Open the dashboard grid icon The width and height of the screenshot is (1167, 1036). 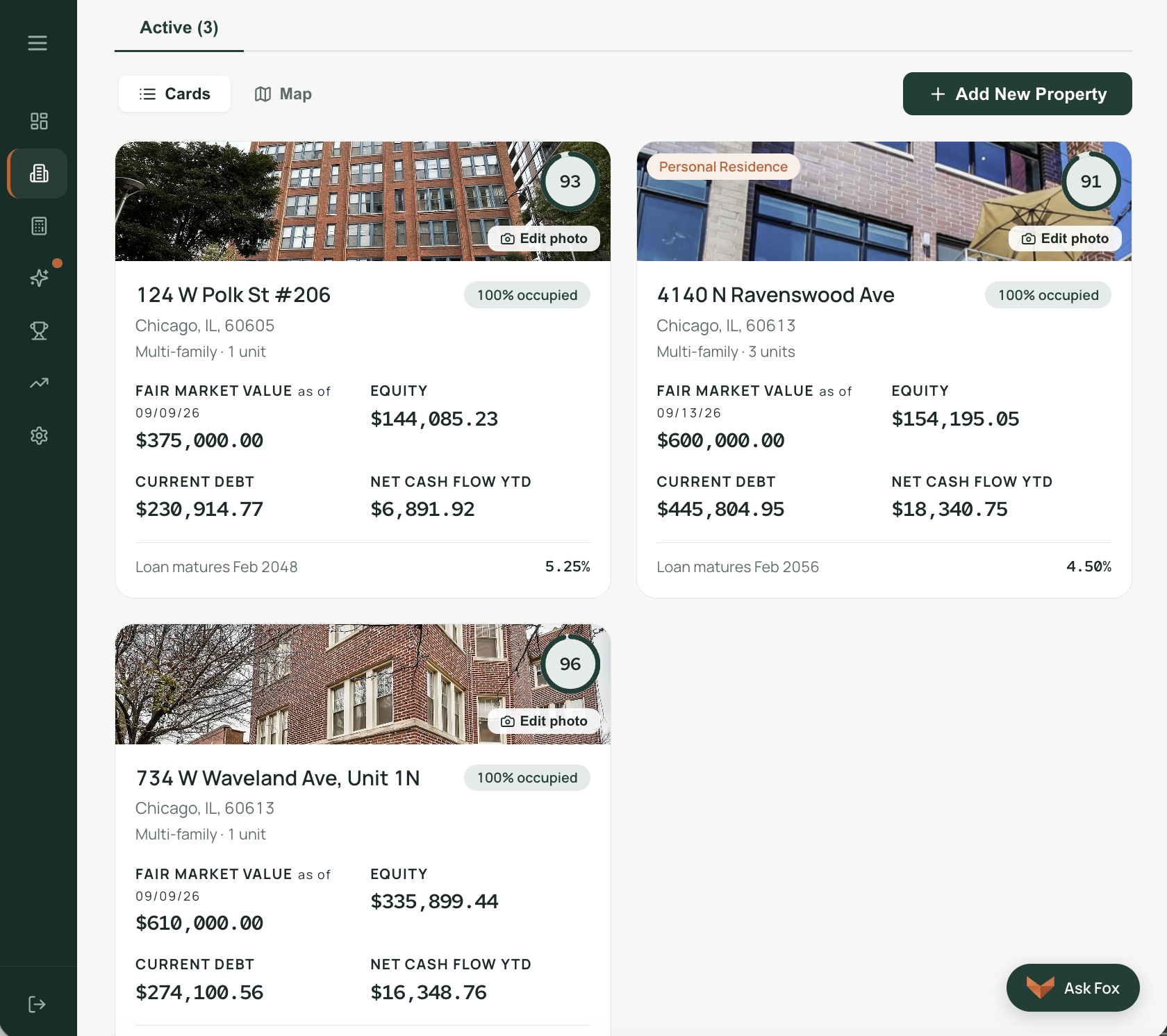click(x=39, y=121)
